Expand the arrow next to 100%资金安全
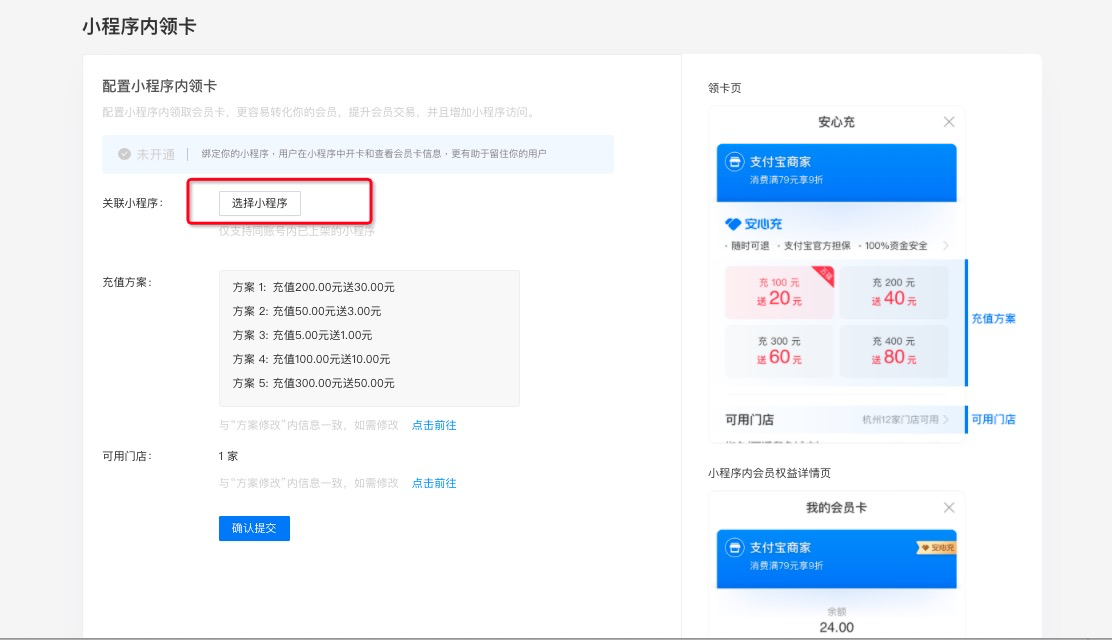The height and width of the screenshot is (640, 1112). tap(945, 245)
